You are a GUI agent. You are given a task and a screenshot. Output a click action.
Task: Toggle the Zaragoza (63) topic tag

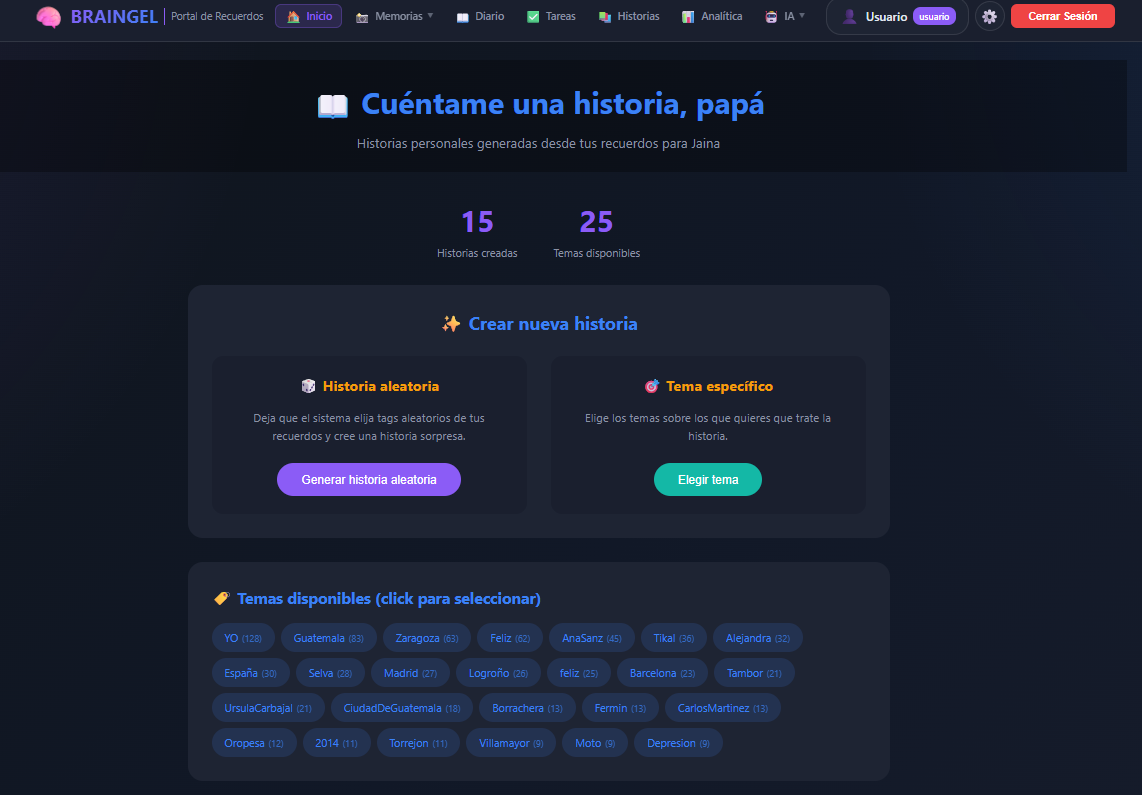click(426, 638)
